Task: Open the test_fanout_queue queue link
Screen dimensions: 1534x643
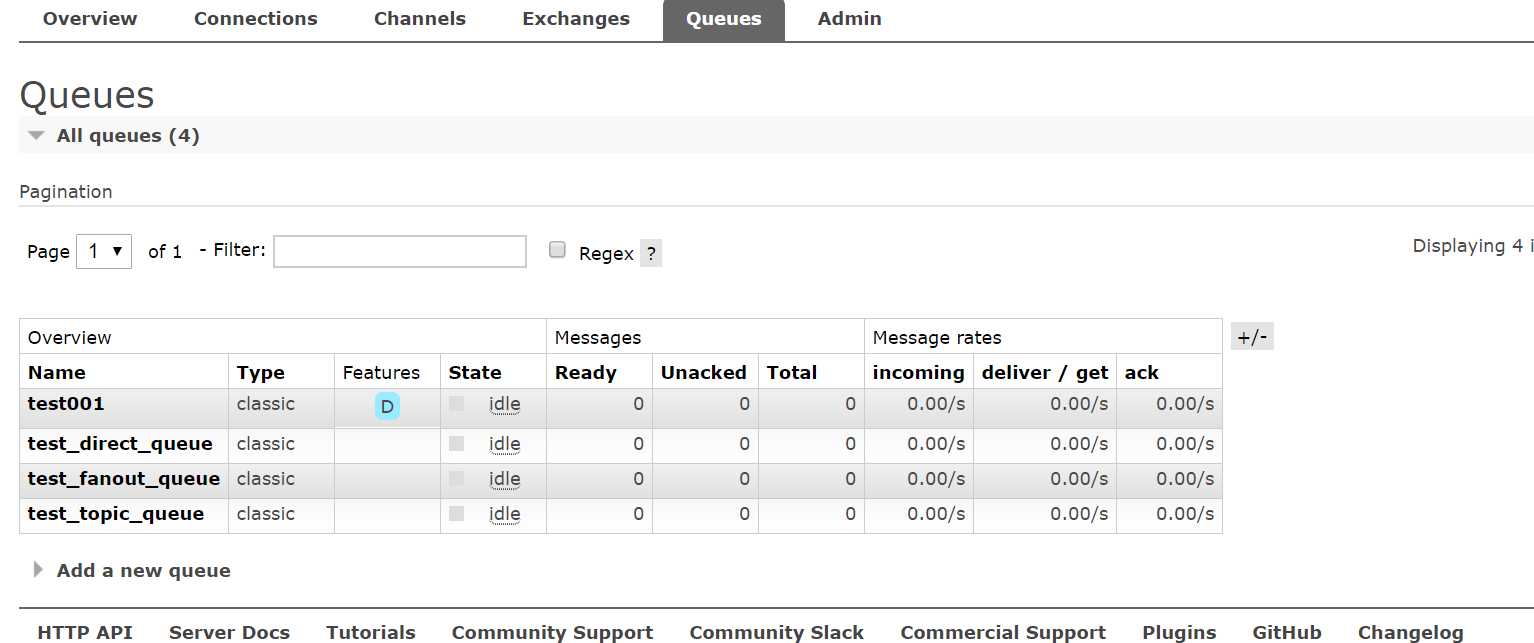Action: coord(124,479)
